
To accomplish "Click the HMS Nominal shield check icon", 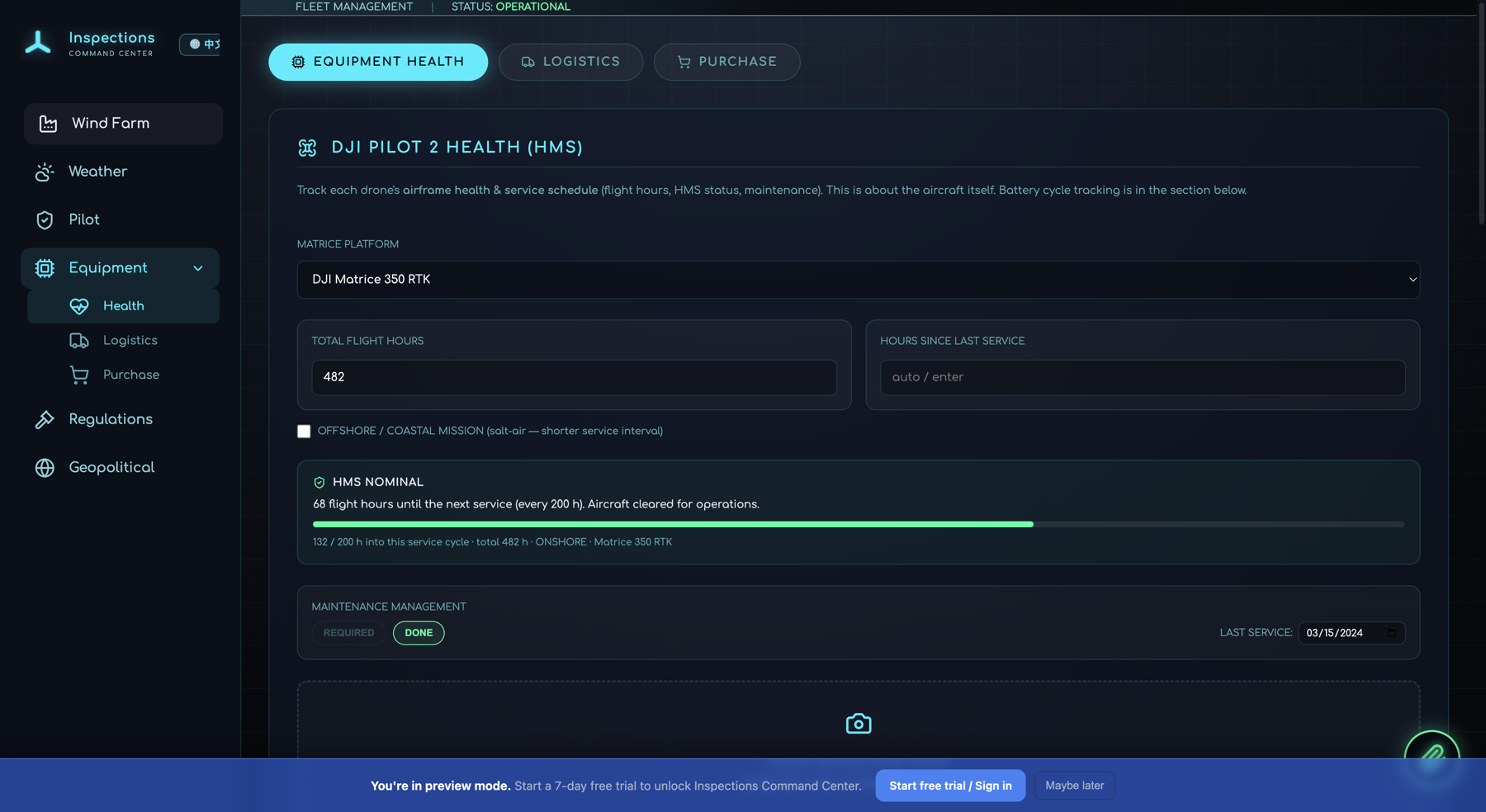I will click(x=319, y=483).
